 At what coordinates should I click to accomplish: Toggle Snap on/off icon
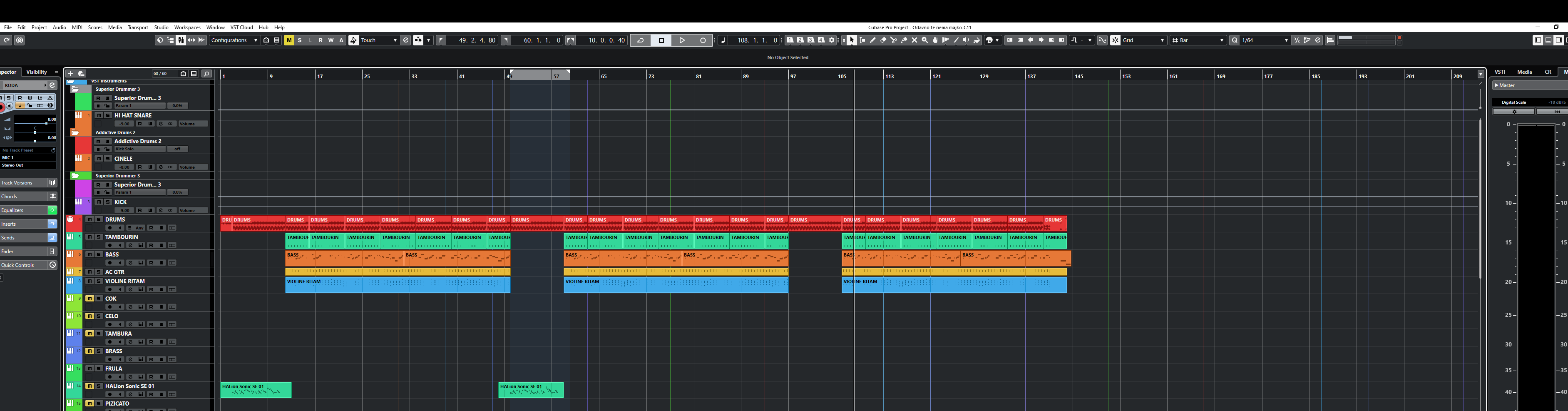[1115, 40]
